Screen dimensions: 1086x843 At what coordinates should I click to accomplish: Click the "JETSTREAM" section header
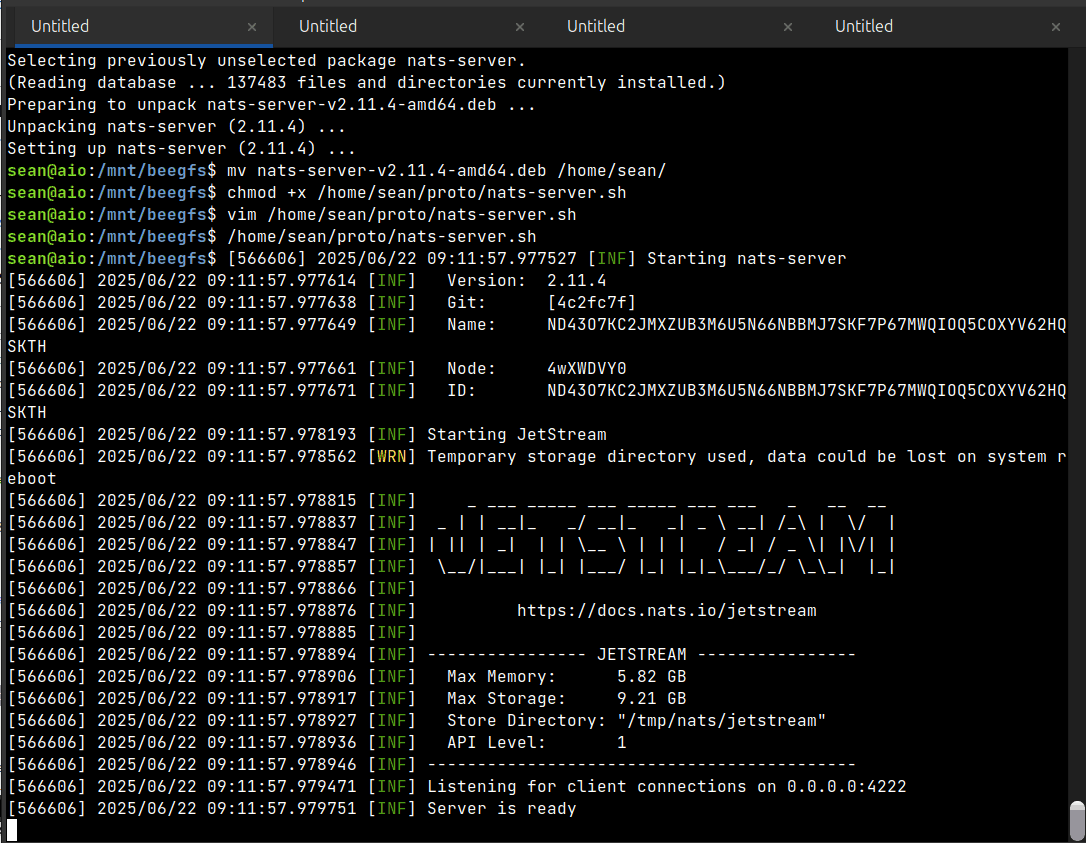coord(641,655)
